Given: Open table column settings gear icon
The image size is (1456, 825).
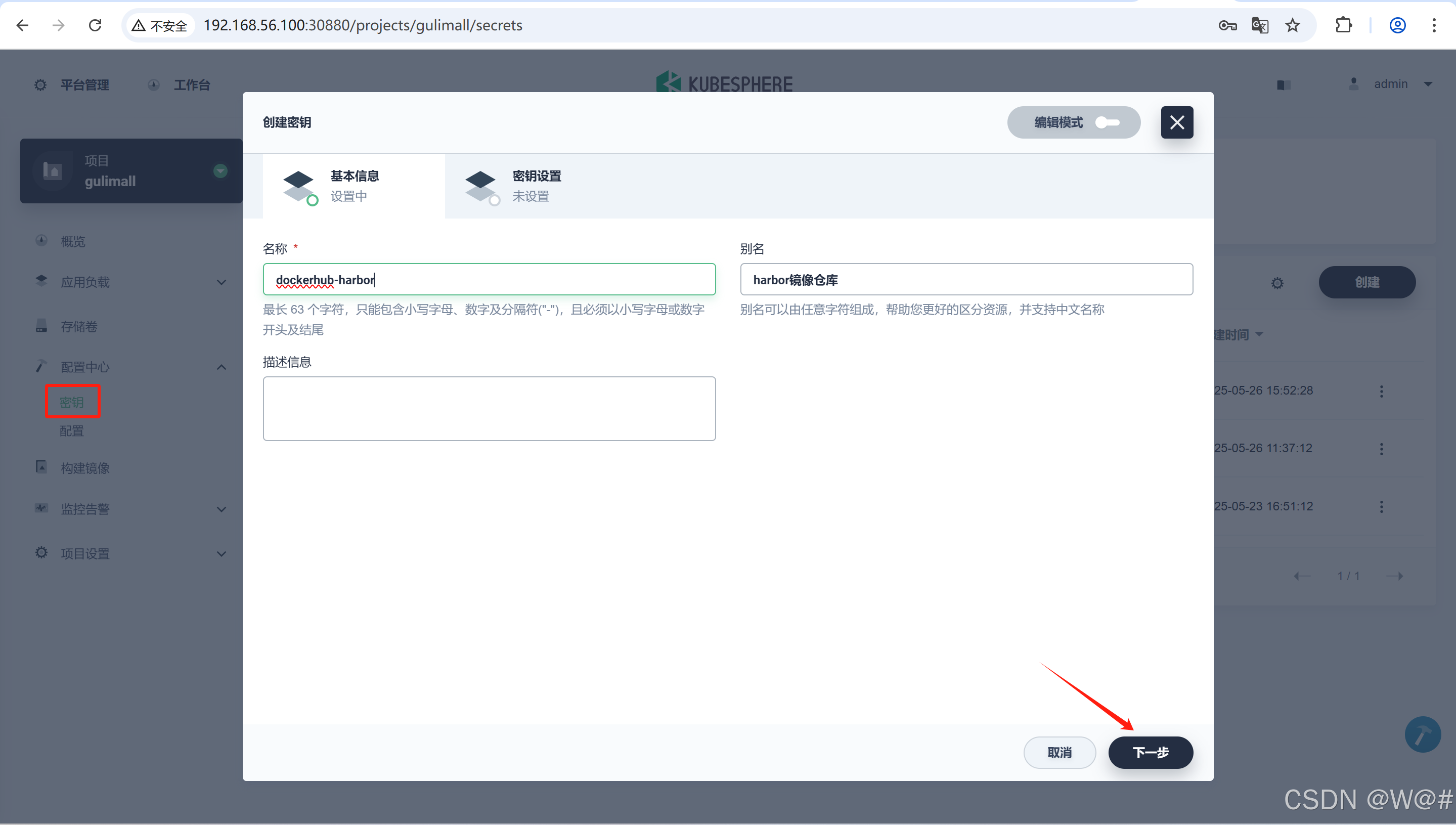Looking at the screenshot, I should click(1277, 283).
